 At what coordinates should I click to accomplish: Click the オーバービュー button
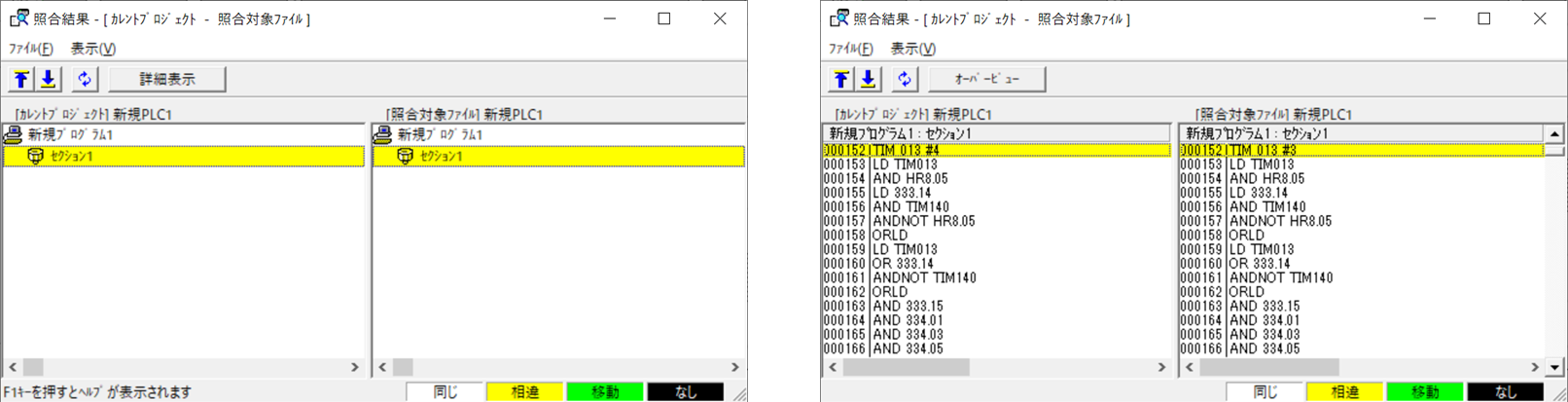pos(987,79)
